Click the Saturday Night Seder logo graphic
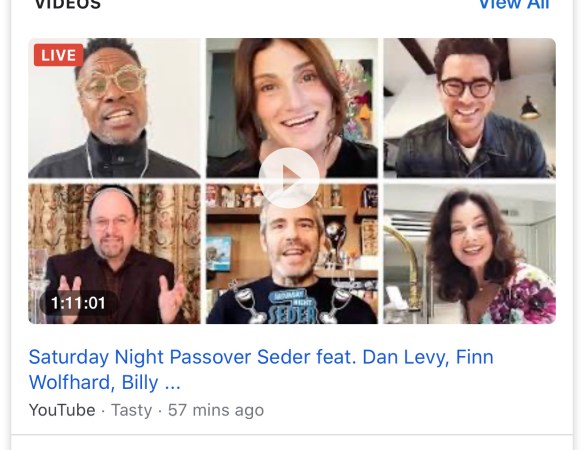Image resolution: width=584 pixels, height=450 pixels. [293, 305]
